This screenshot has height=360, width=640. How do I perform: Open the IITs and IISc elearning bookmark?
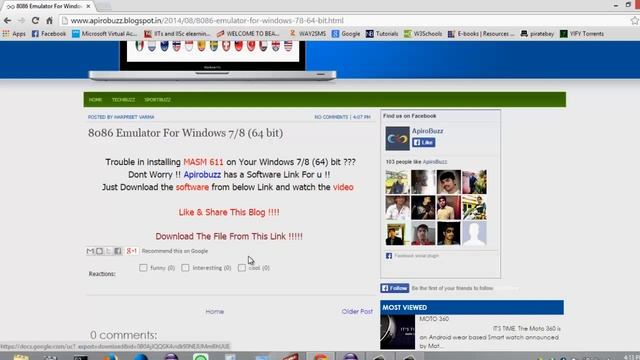(x=177, y=34)
